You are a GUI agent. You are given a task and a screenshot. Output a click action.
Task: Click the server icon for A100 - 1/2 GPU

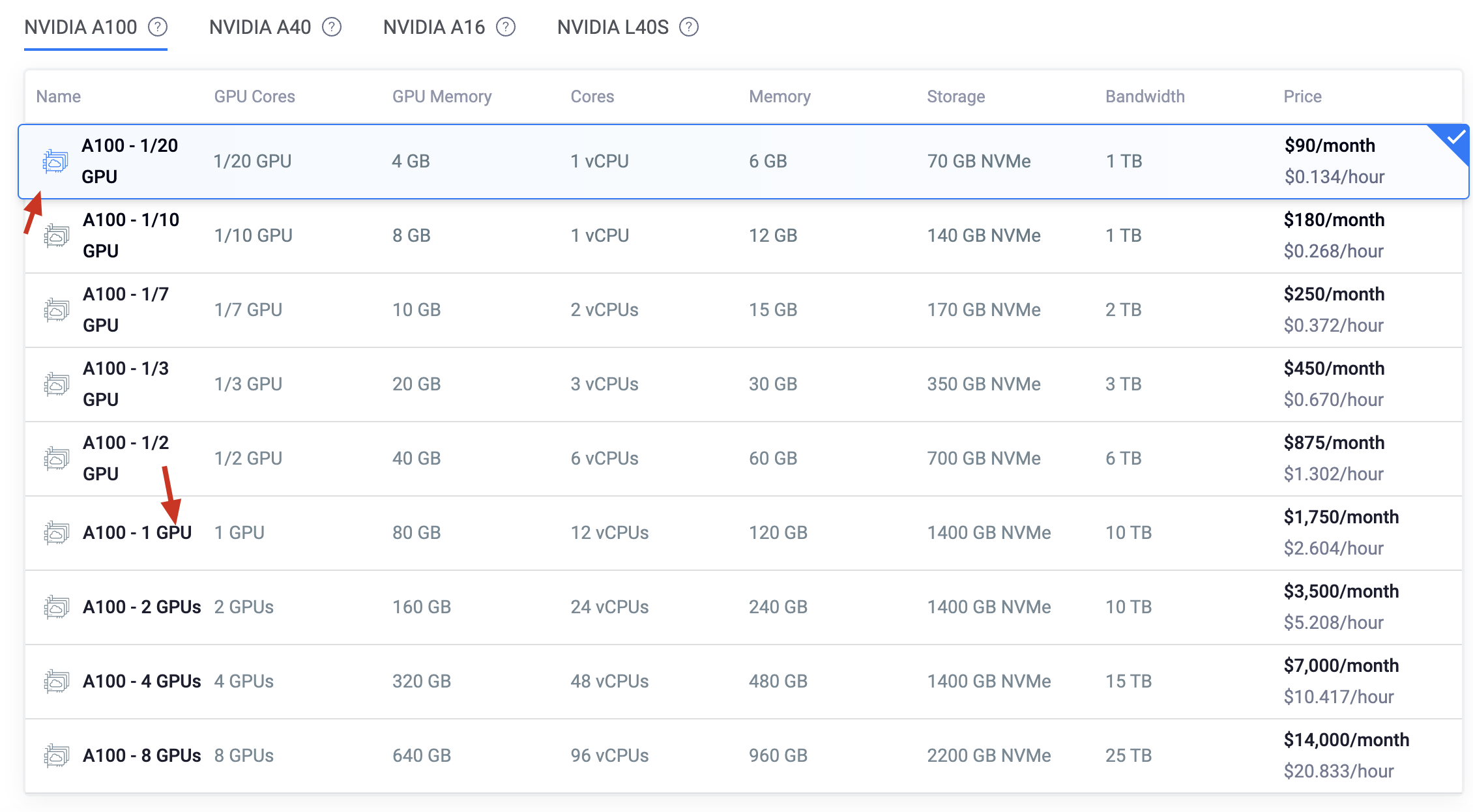pyautogui.click(x=57, y=458)
